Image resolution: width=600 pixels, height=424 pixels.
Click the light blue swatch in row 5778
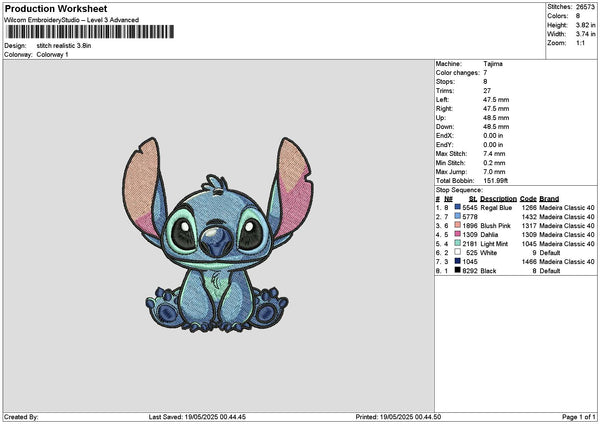(457, 216)
